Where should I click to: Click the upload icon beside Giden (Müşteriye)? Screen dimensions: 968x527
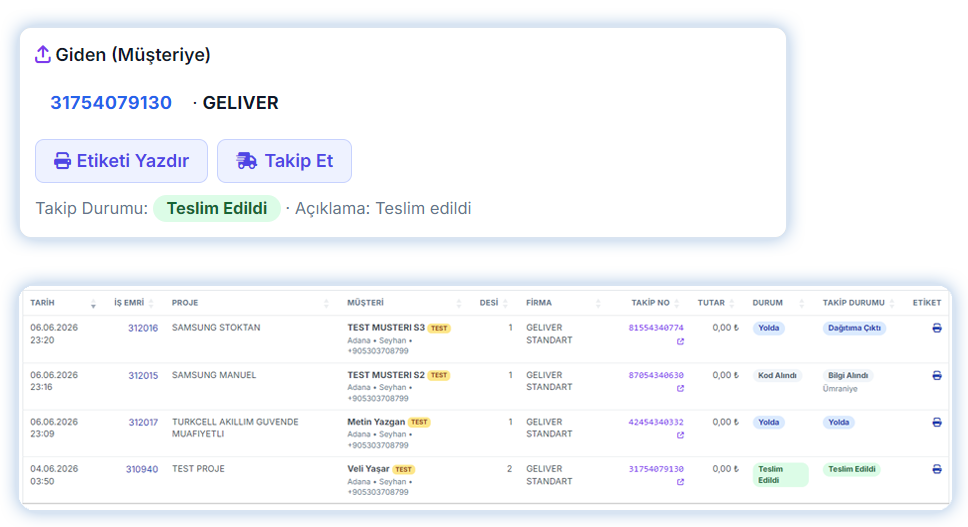click(x=42, y=54)
